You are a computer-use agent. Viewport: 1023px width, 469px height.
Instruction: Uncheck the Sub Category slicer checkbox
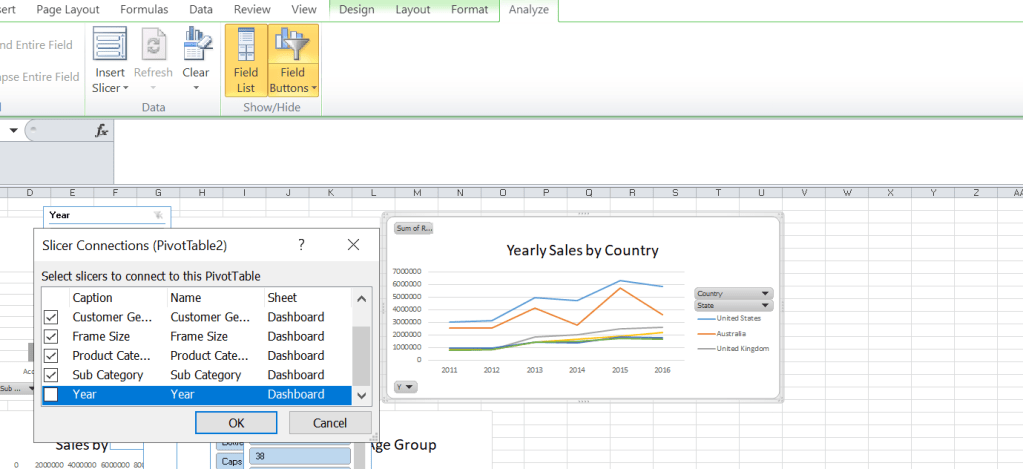point(52,375)
